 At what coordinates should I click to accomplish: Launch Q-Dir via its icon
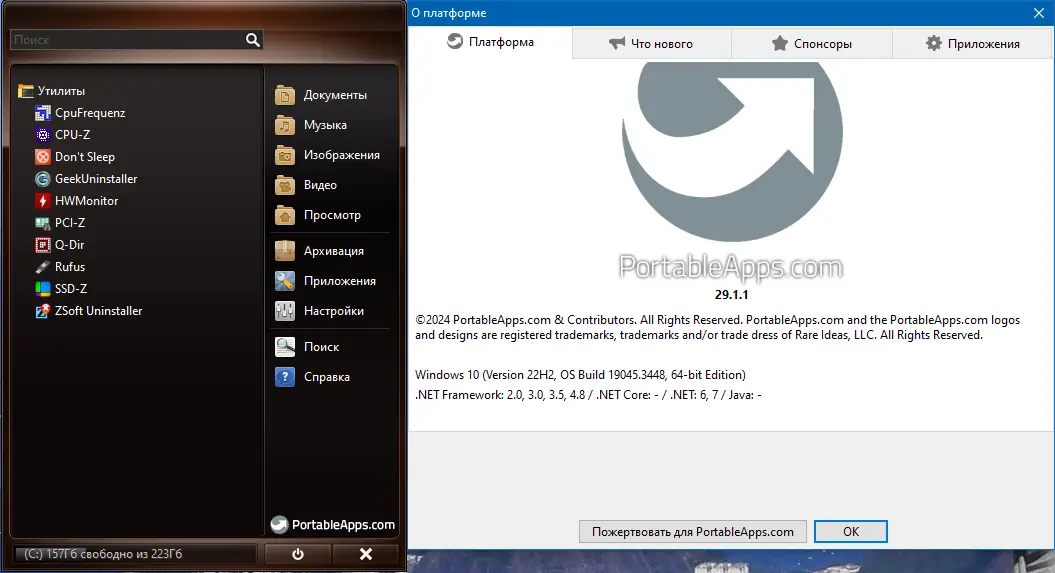tap(42, 245)
